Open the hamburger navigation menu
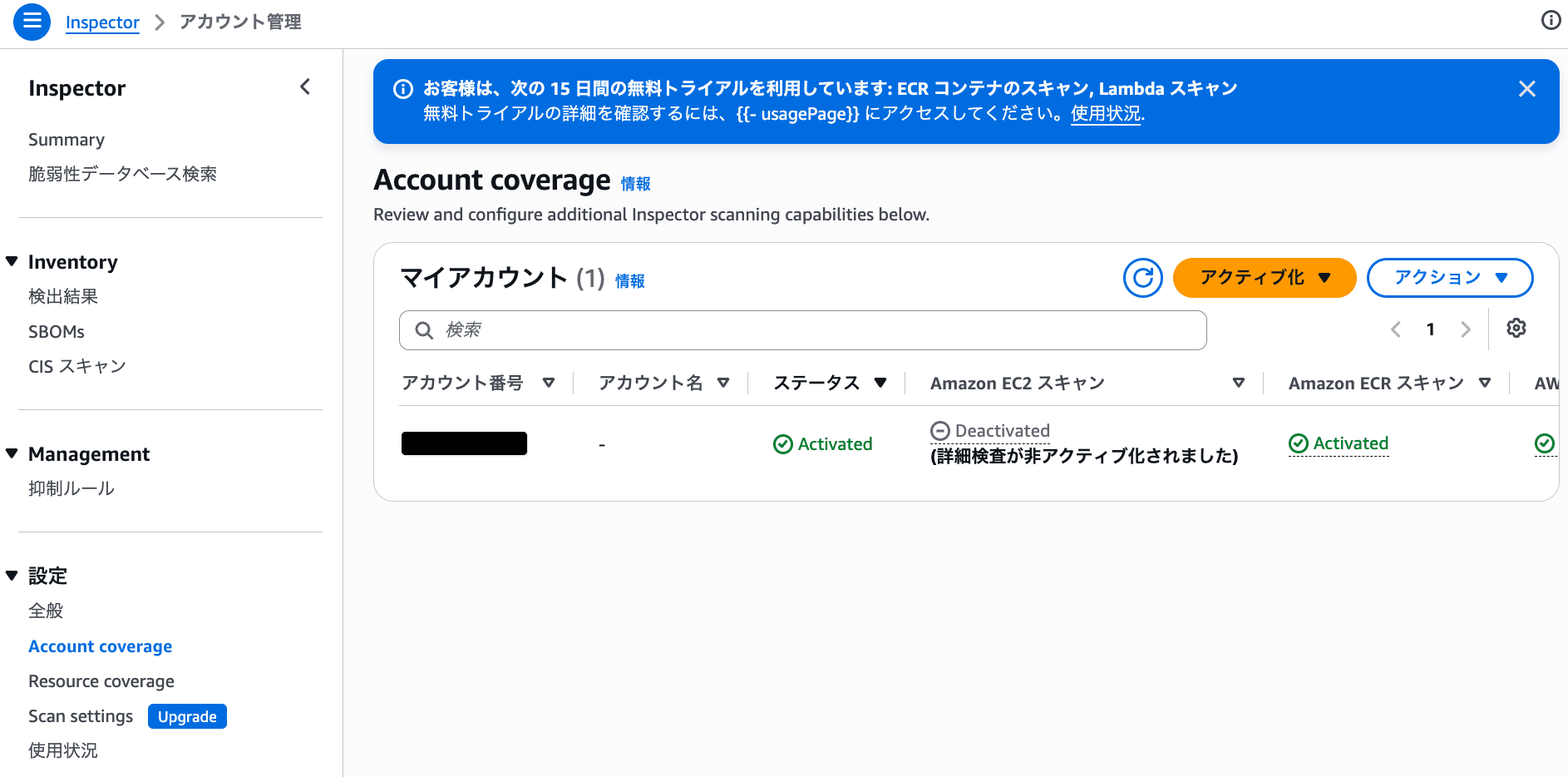 tap(32, 22)
